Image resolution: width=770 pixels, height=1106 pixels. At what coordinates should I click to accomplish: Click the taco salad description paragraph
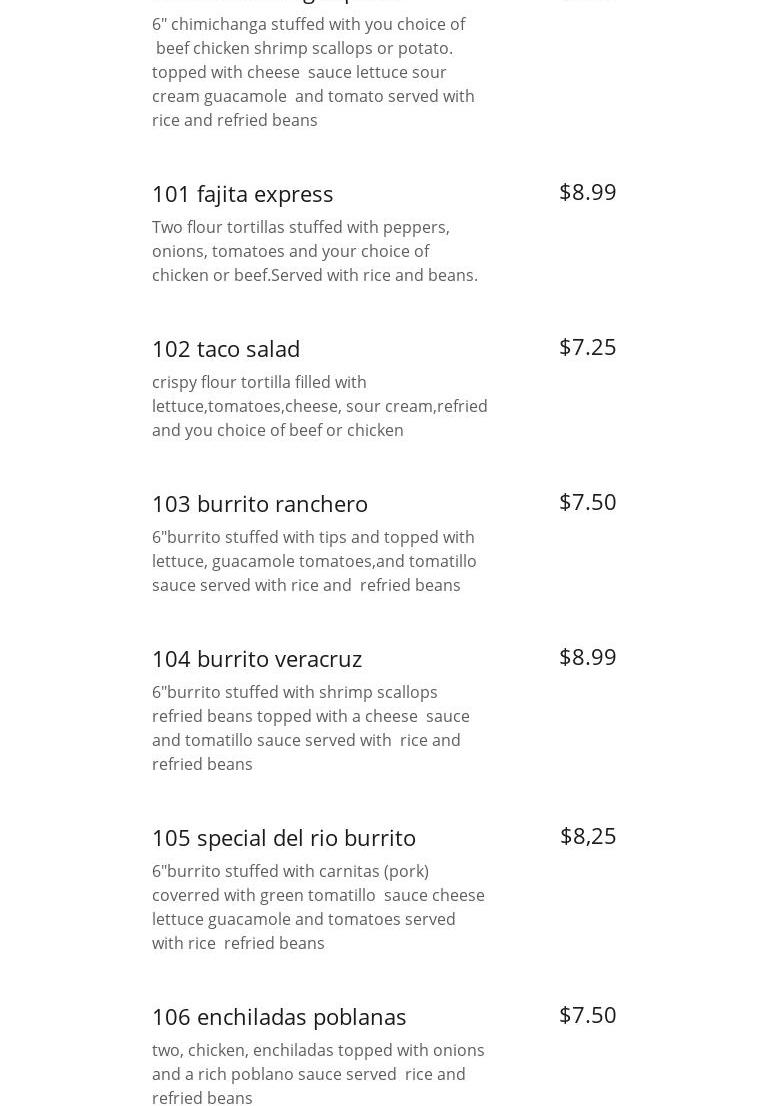[319, 406]
